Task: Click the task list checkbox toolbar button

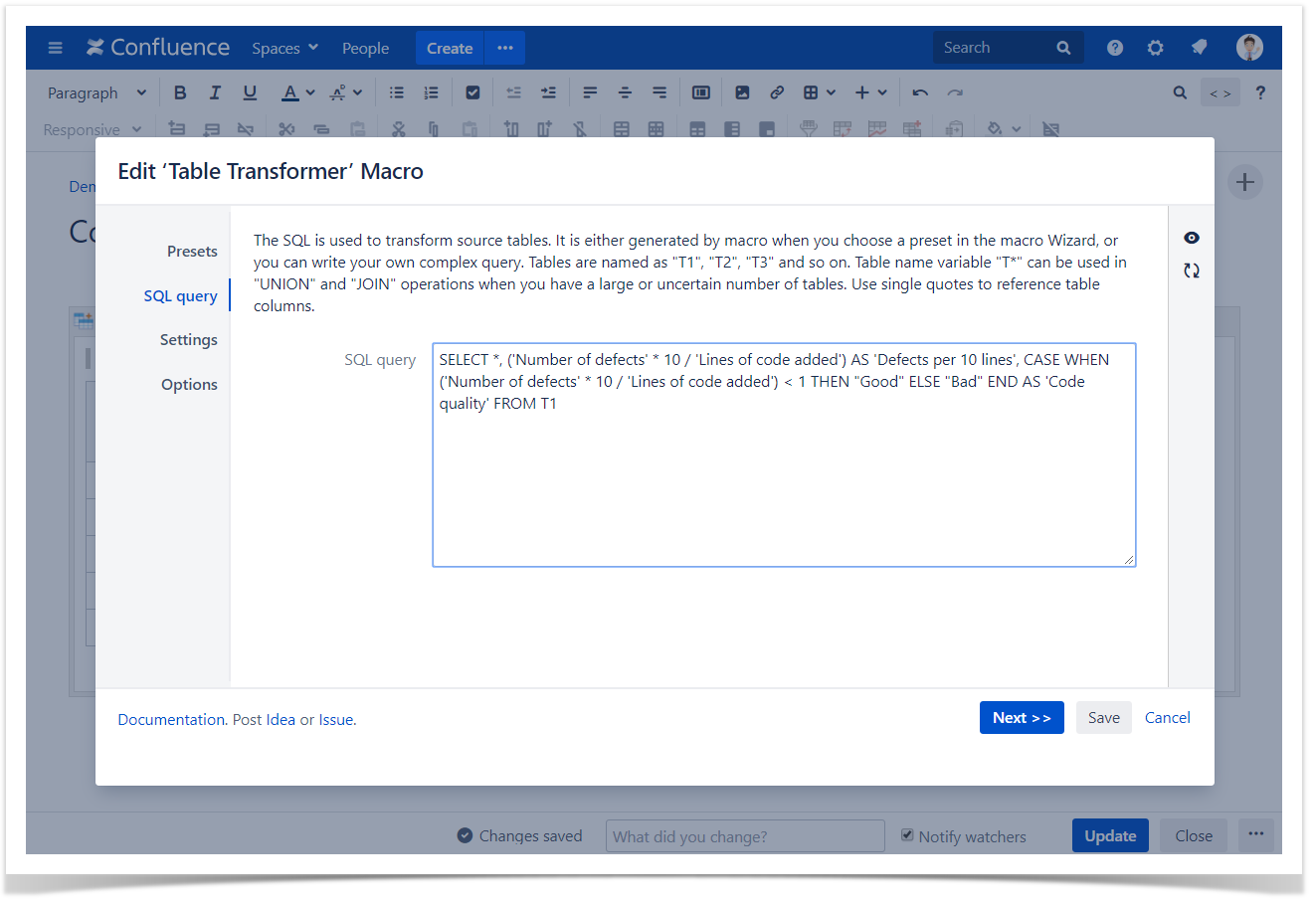Action: (x=472, y=92)
